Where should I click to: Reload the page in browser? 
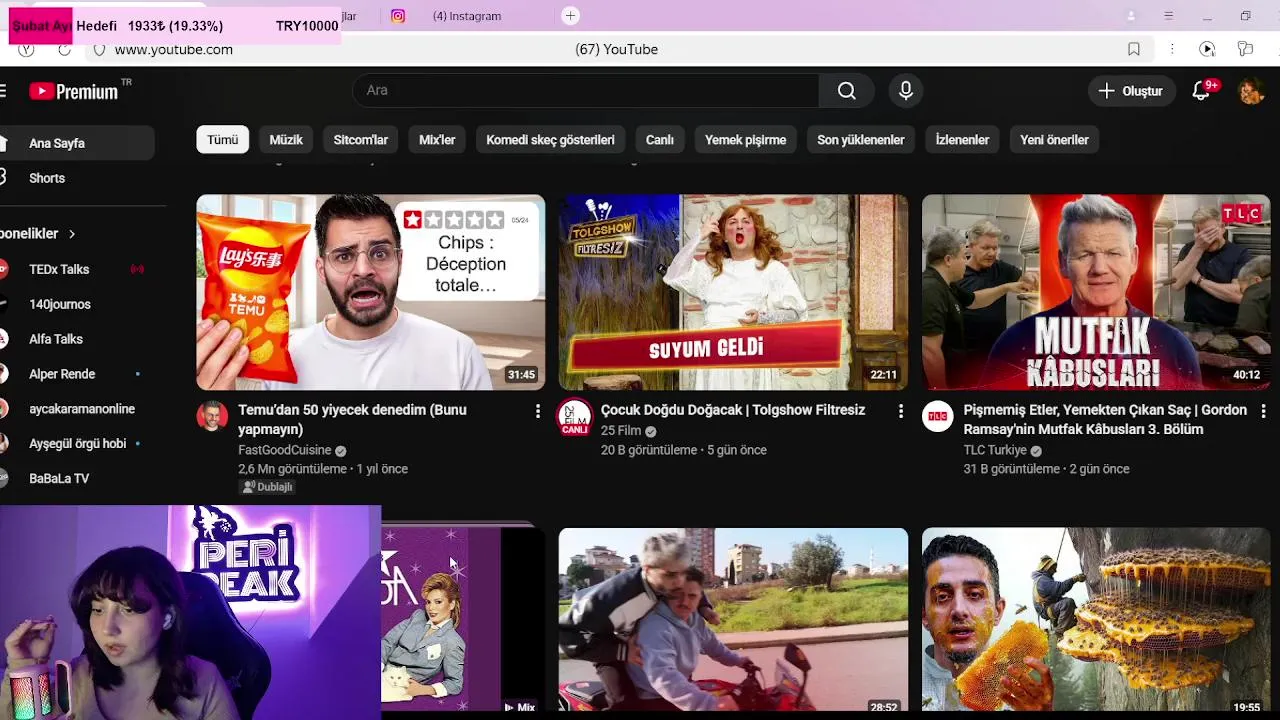65,49
